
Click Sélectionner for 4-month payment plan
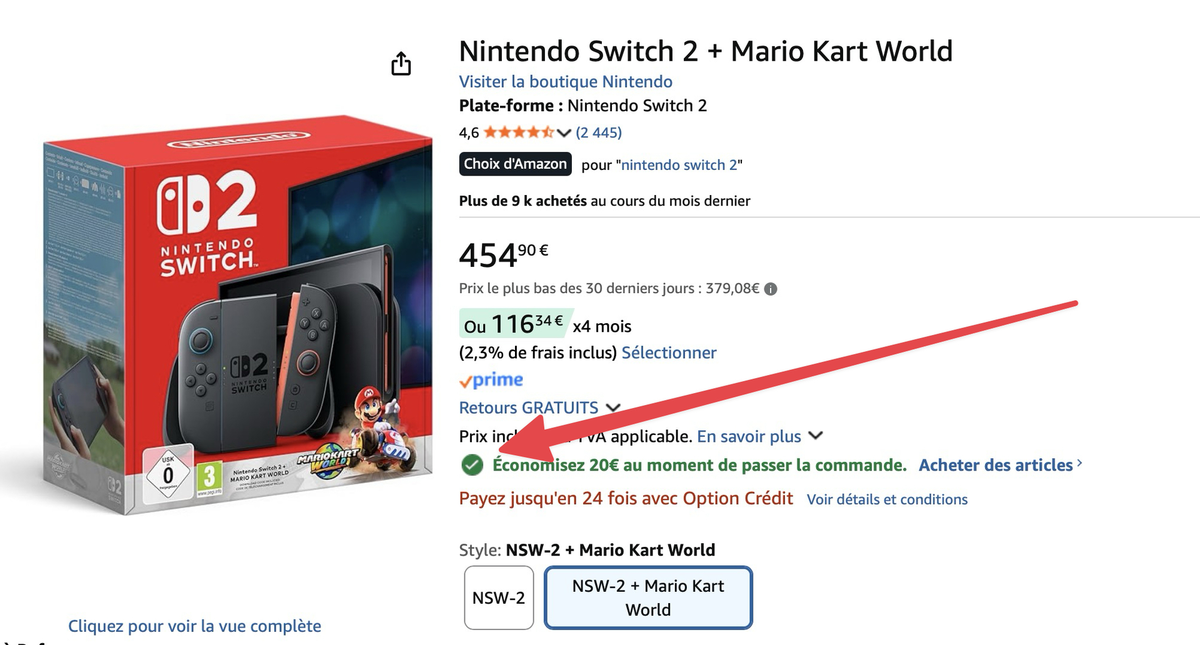point(668,352)
